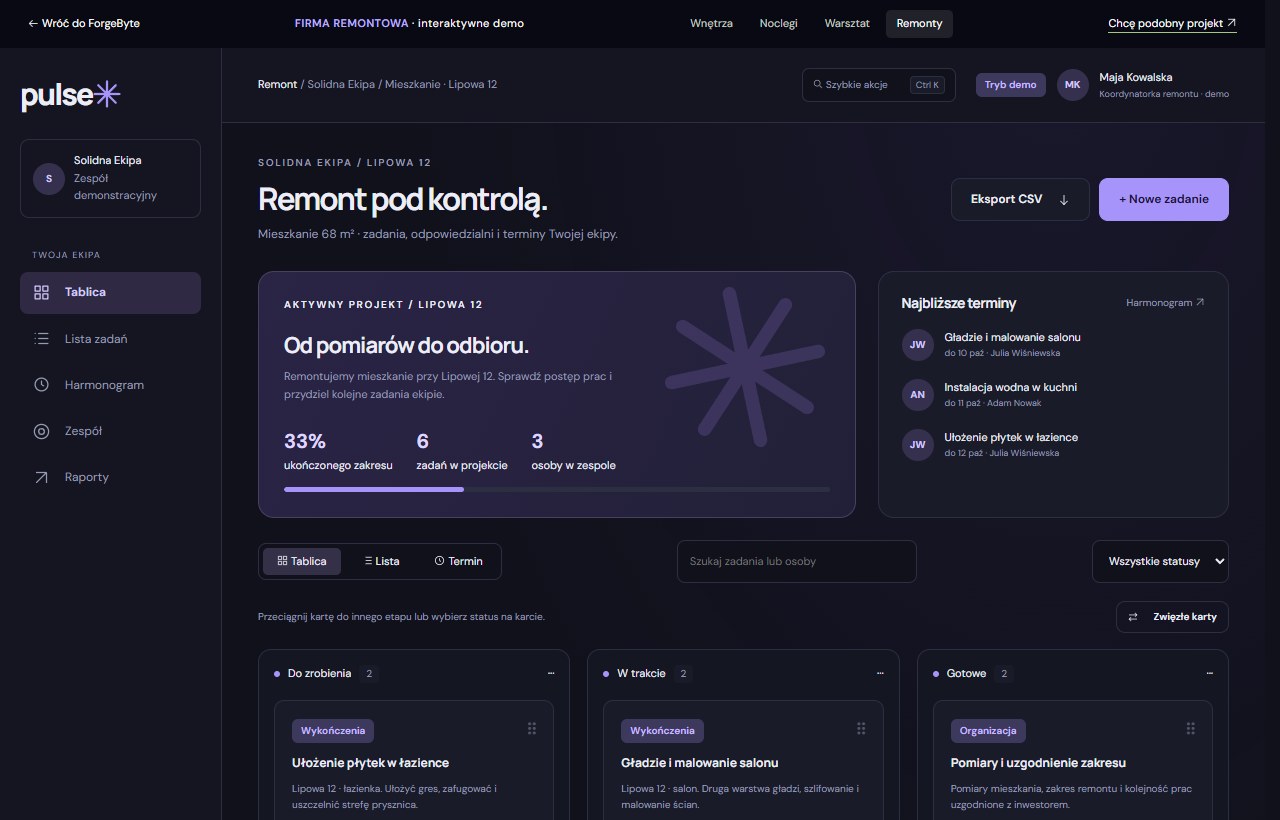Click the Szukaj zadania lub osoby field
Screen dimensions: 1280x820
click(x=797, y=561)
